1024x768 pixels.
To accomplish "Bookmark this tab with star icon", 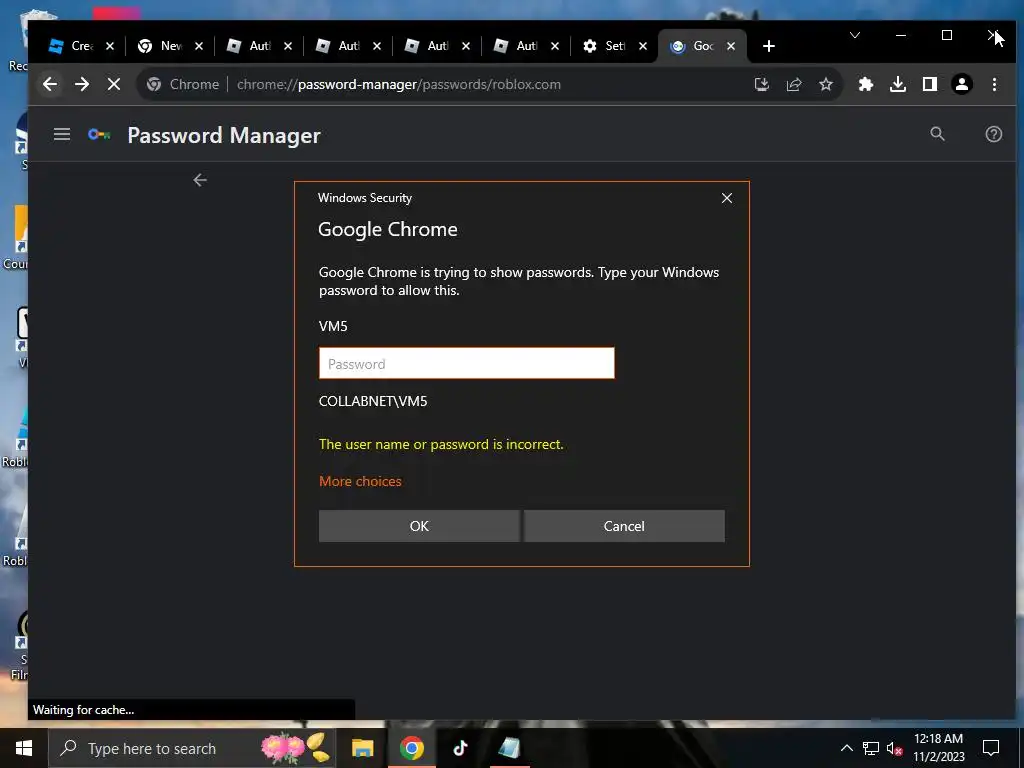I will (825, 84).
